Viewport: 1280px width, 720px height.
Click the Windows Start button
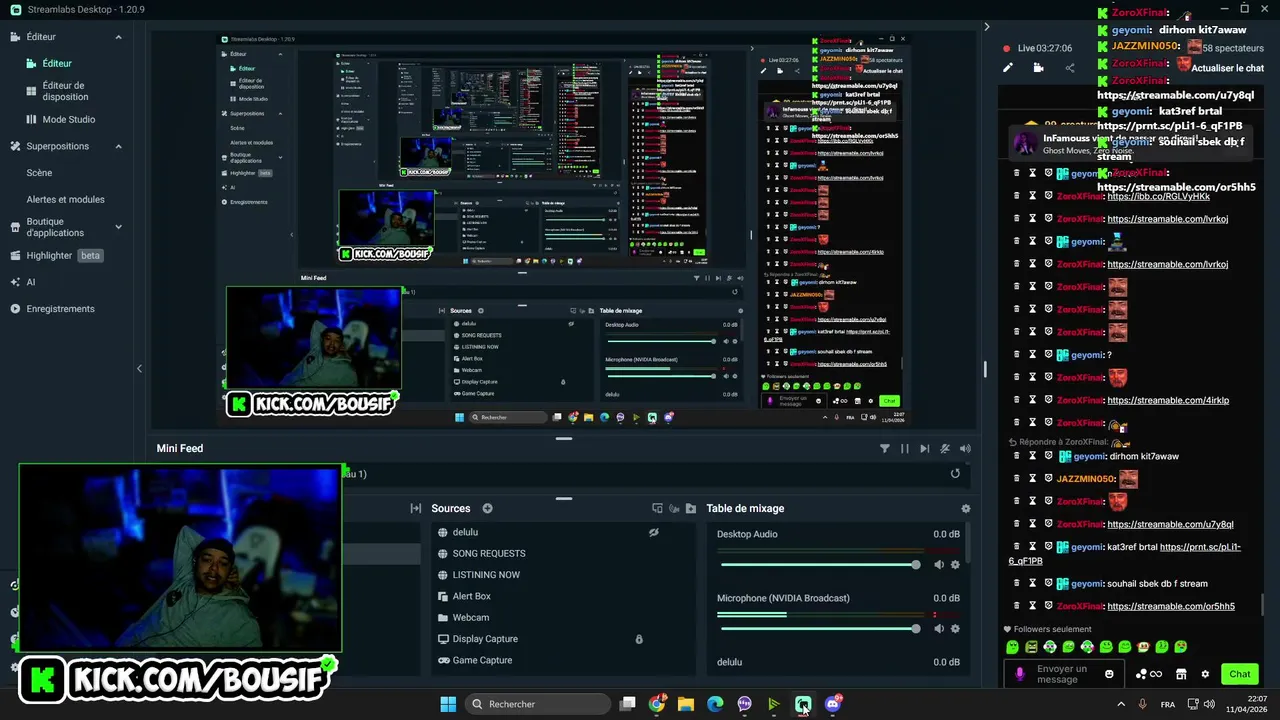pos(448,704)
